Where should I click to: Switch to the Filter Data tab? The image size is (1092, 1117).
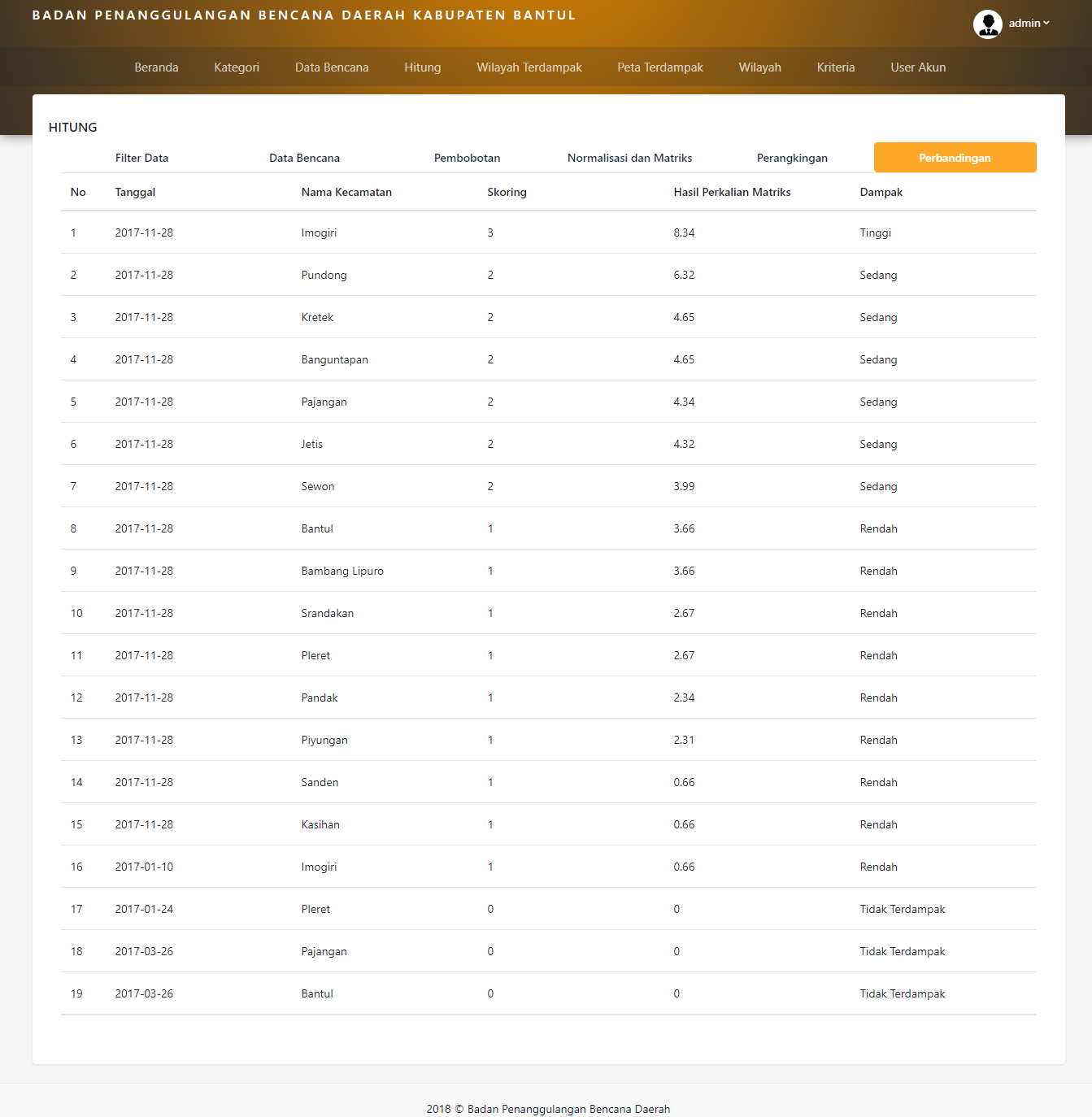141,158
